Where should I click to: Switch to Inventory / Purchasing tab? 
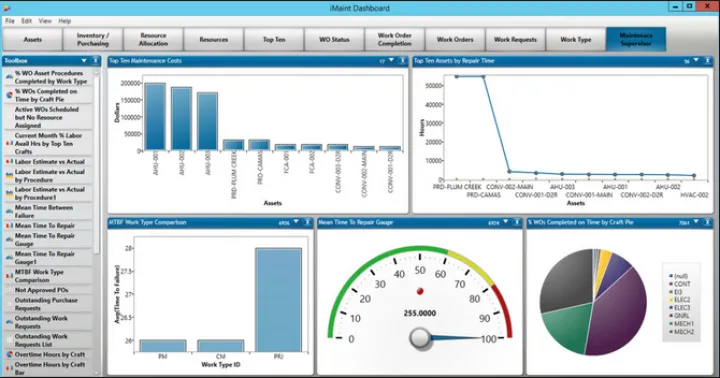click(93, 39)
